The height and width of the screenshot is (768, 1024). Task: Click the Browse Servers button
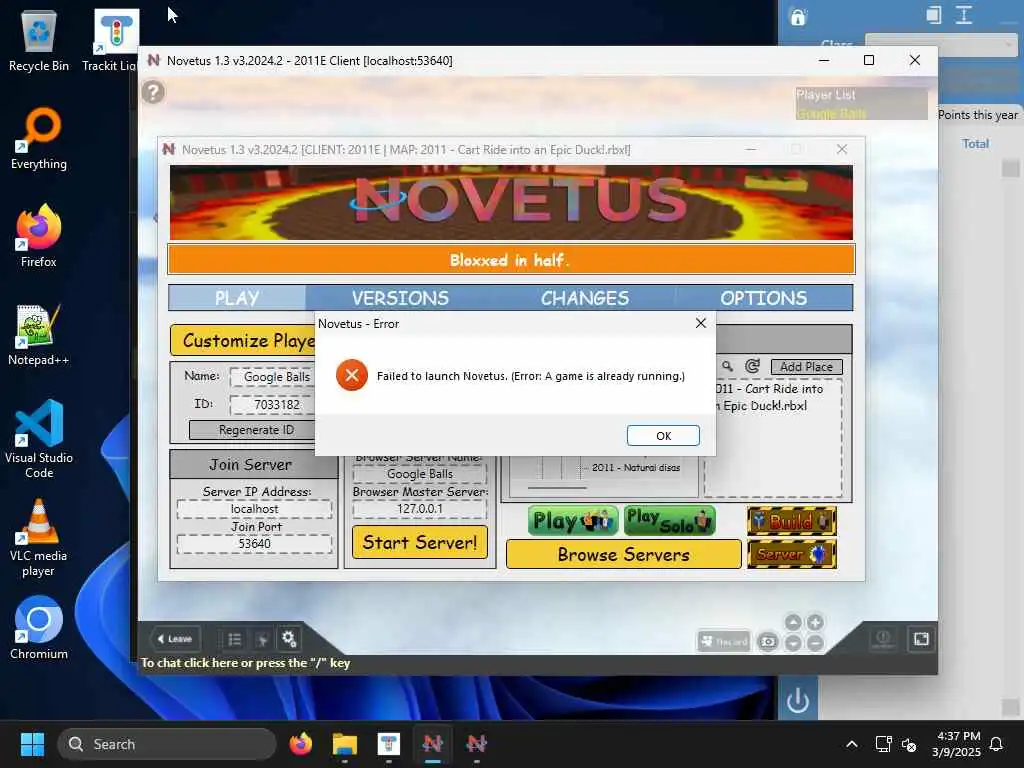(x=623, y=554)
